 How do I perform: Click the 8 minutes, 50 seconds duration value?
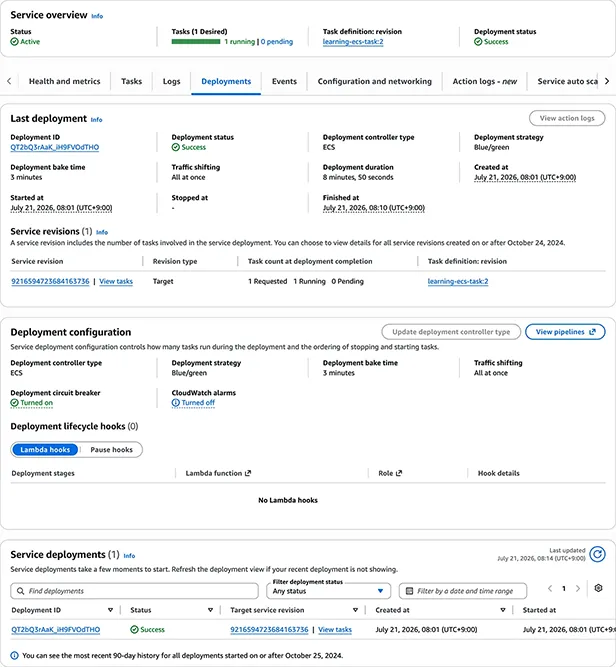pyautogui.click(x=358, y=177)
